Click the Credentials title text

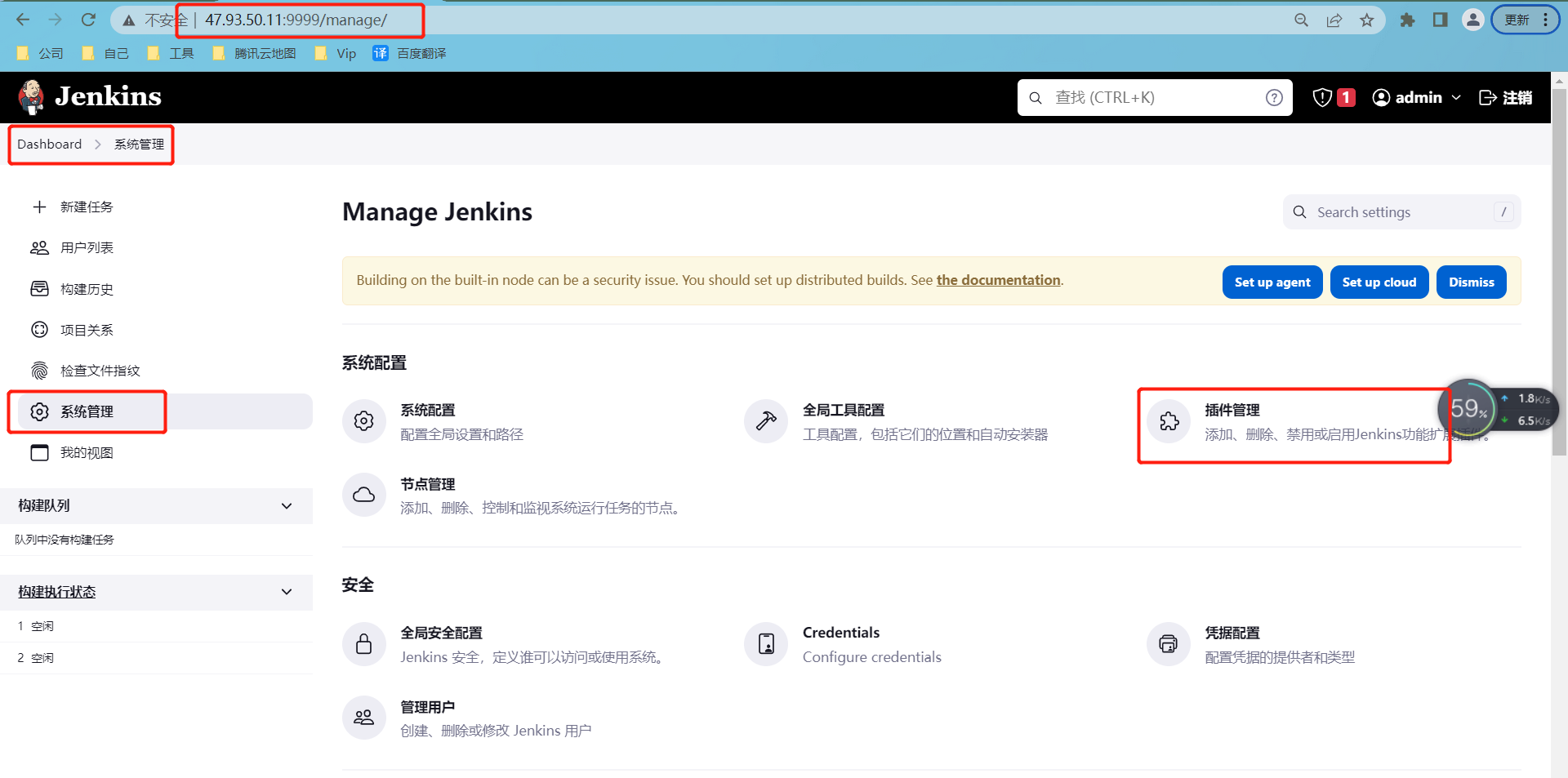[x=840, y=633]
